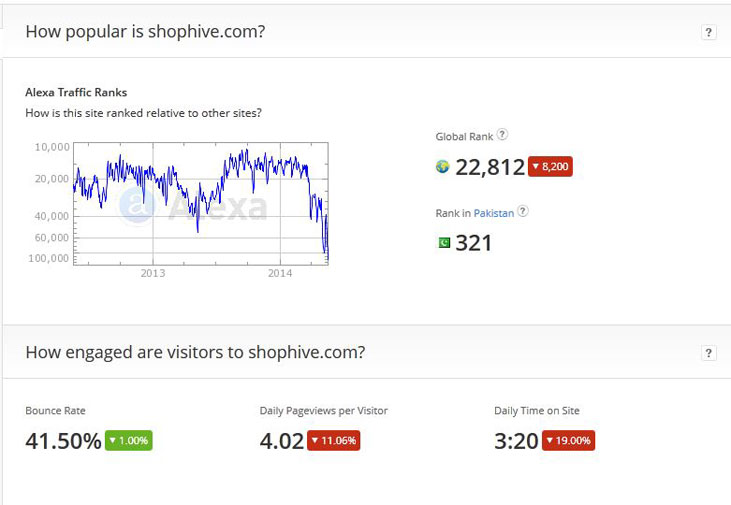This screenshot has height=505, width=731.
Task: Click the help icon in the 'How engaged' header
Action: (708, 353)
